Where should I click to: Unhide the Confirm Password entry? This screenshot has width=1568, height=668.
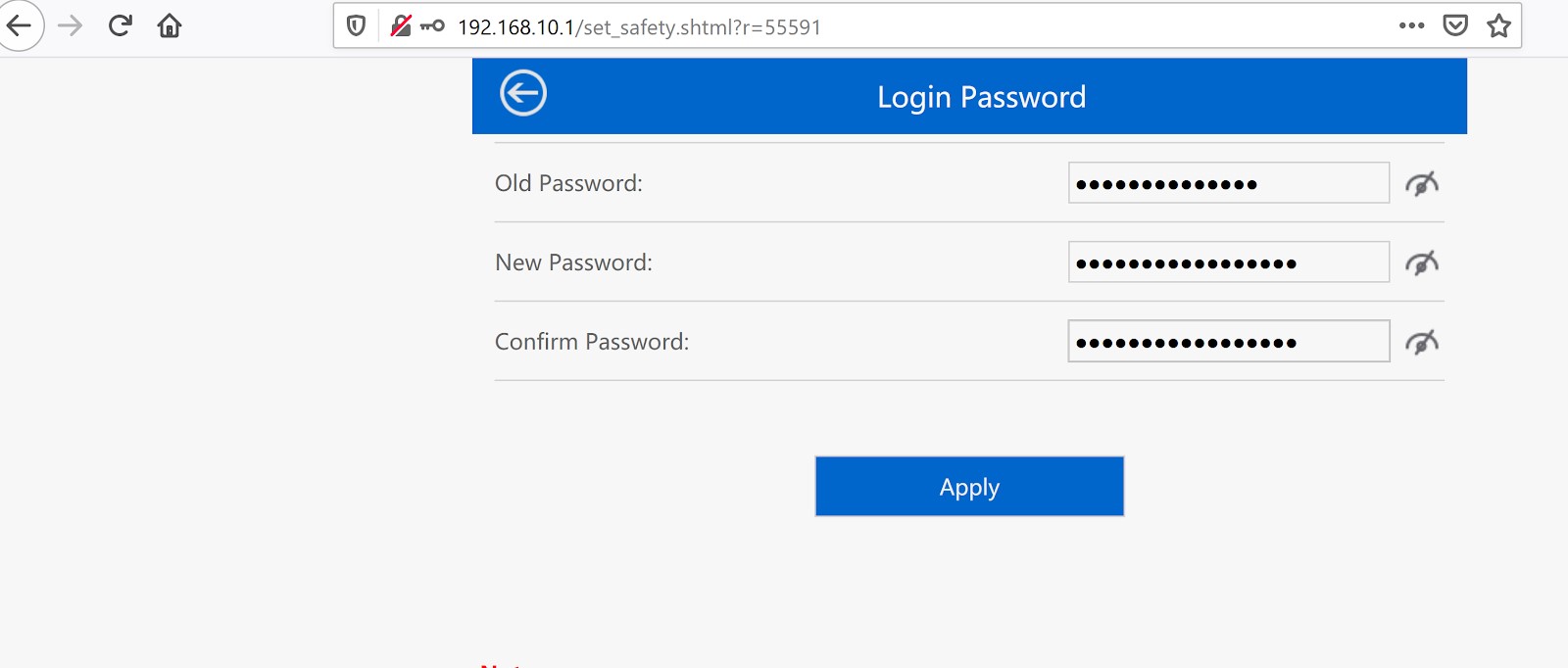click(1423, 342)
